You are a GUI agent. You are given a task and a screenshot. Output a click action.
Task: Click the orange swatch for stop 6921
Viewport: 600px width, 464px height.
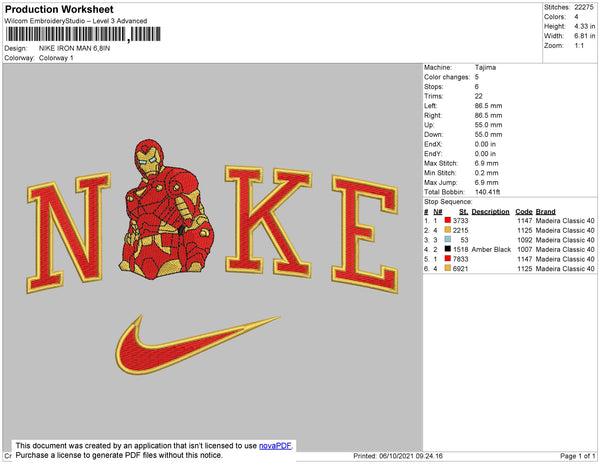448,268
